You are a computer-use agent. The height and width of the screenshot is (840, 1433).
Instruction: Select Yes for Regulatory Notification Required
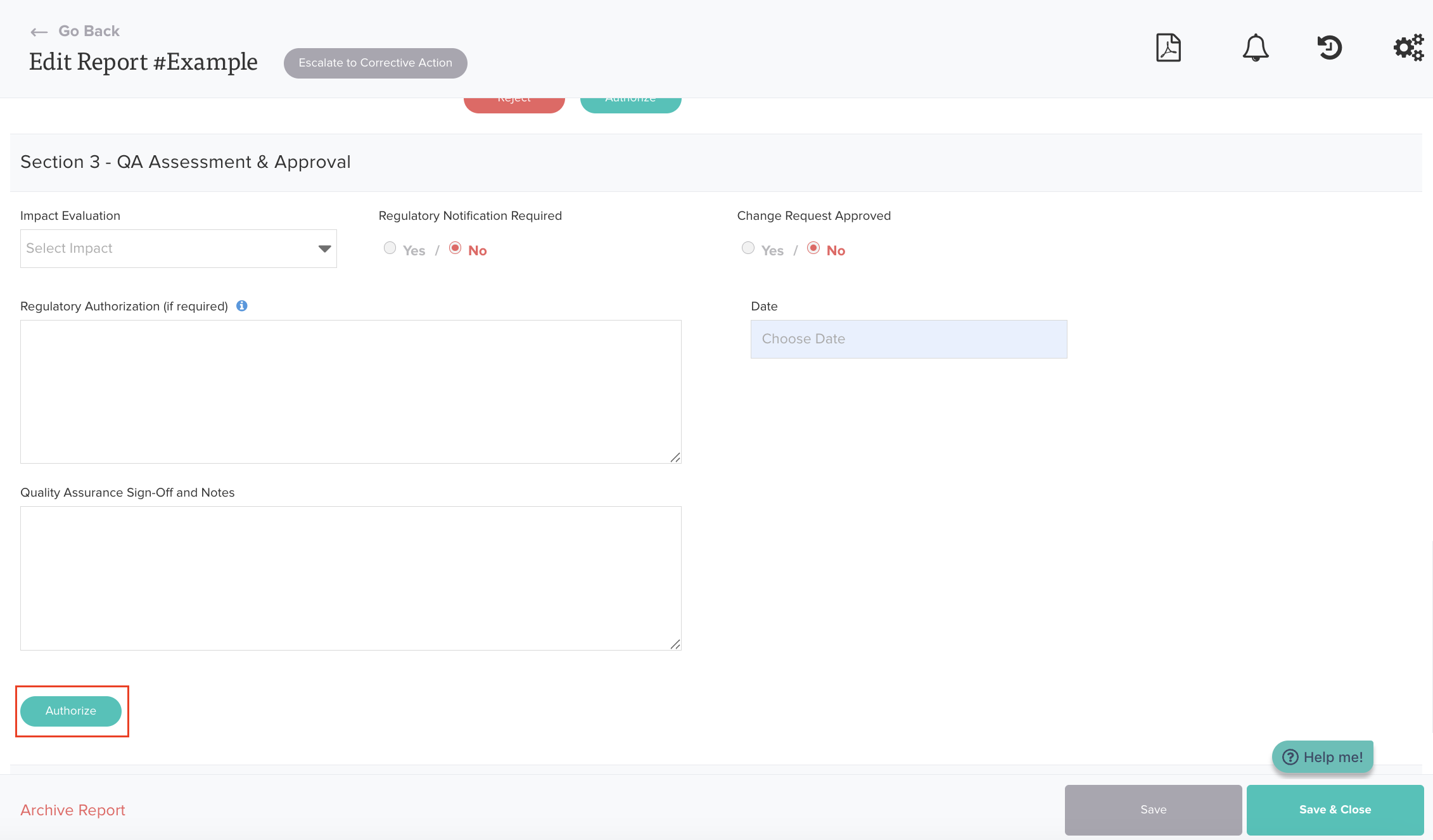coord(390,248)
